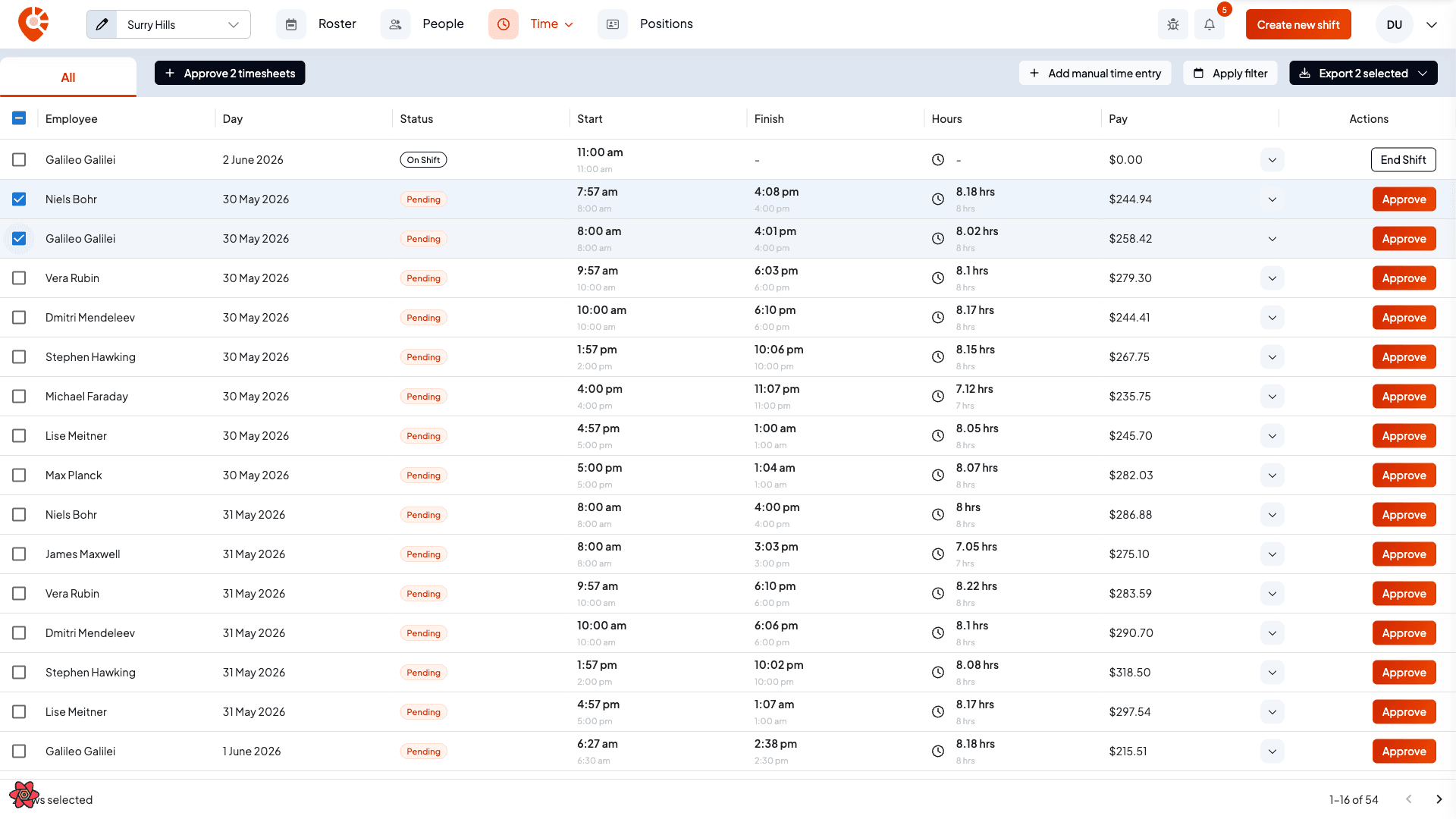
Task: Expand Stephen Hawking $318.50 row details
Action: coord(1272,673)
